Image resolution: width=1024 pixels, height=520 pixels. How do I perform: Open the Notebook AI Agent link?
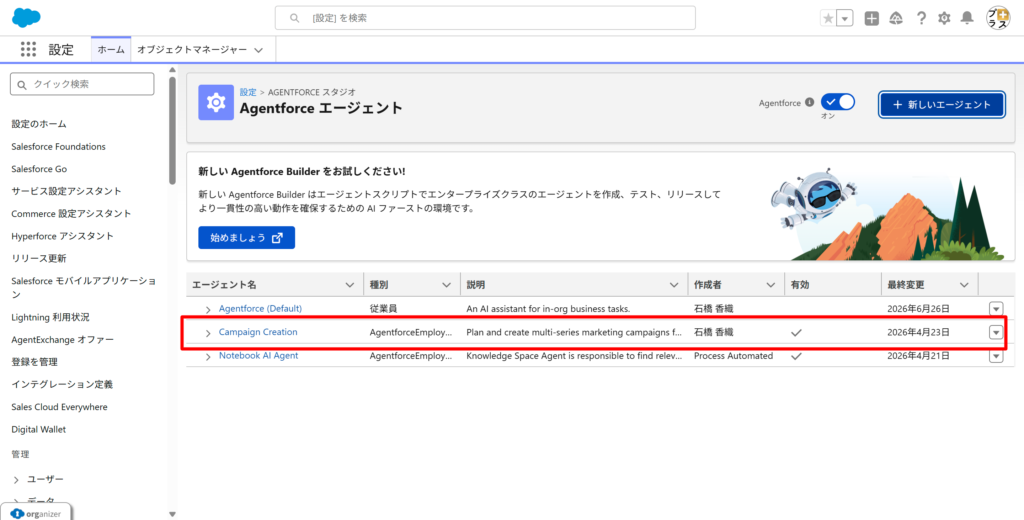point(259,355)
